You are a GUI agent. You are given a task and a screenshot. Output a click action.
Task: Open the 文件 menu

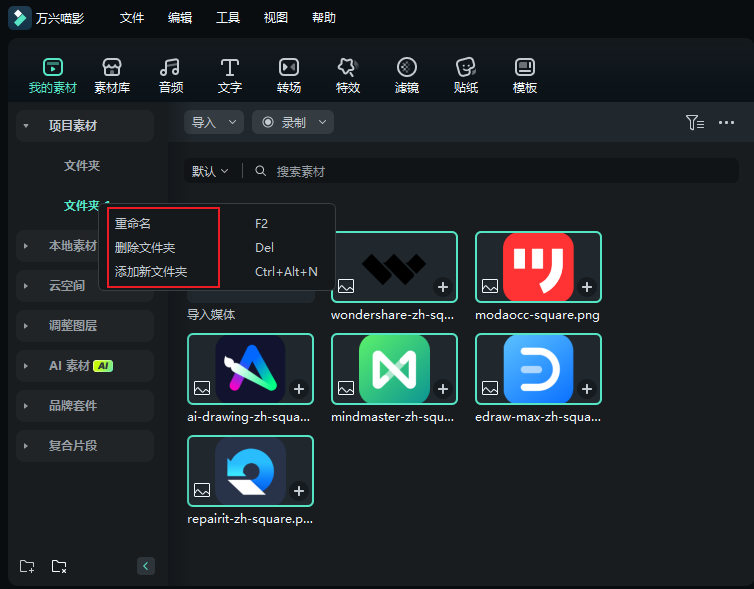[132, 18]
